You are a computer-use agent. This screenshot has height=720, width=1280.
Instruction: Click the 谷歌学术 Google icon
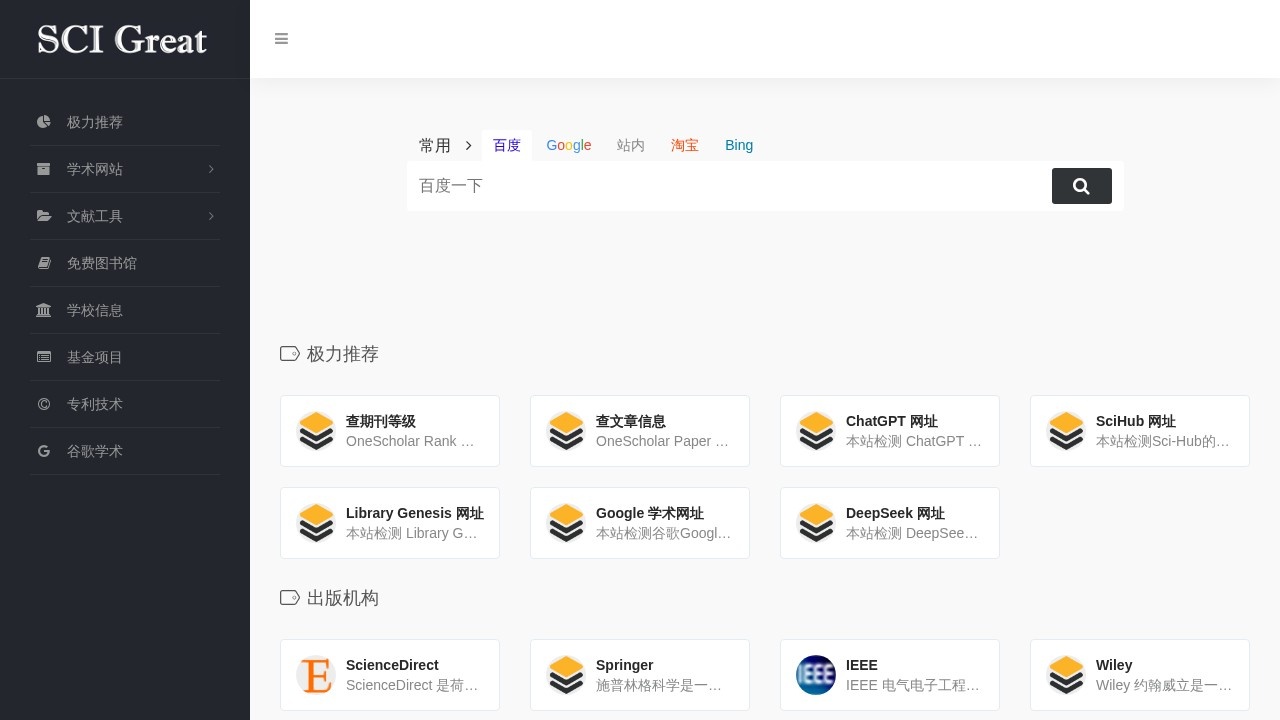pyautogui.click(x=44, y=451)
